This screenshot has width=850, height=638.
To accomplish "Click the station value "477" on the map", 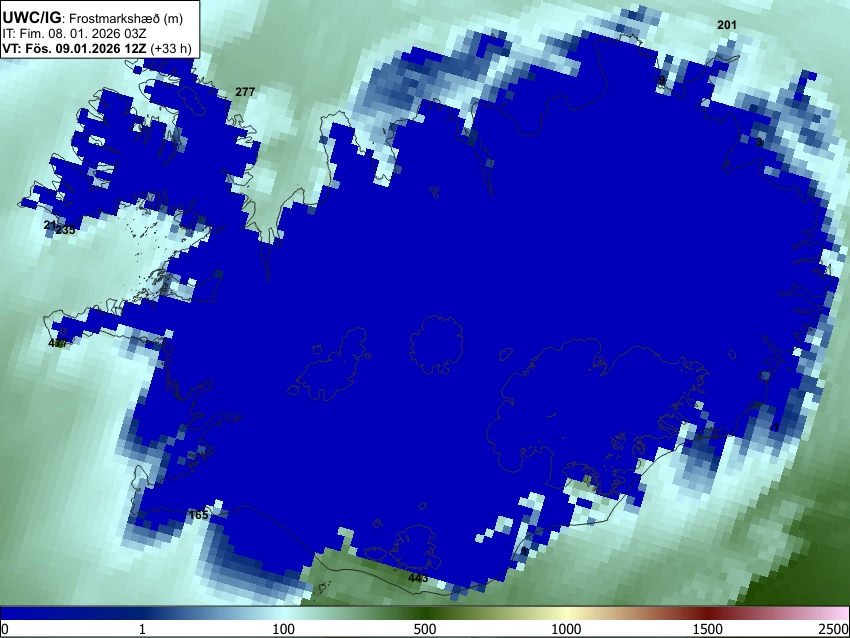I will (58, 343).
